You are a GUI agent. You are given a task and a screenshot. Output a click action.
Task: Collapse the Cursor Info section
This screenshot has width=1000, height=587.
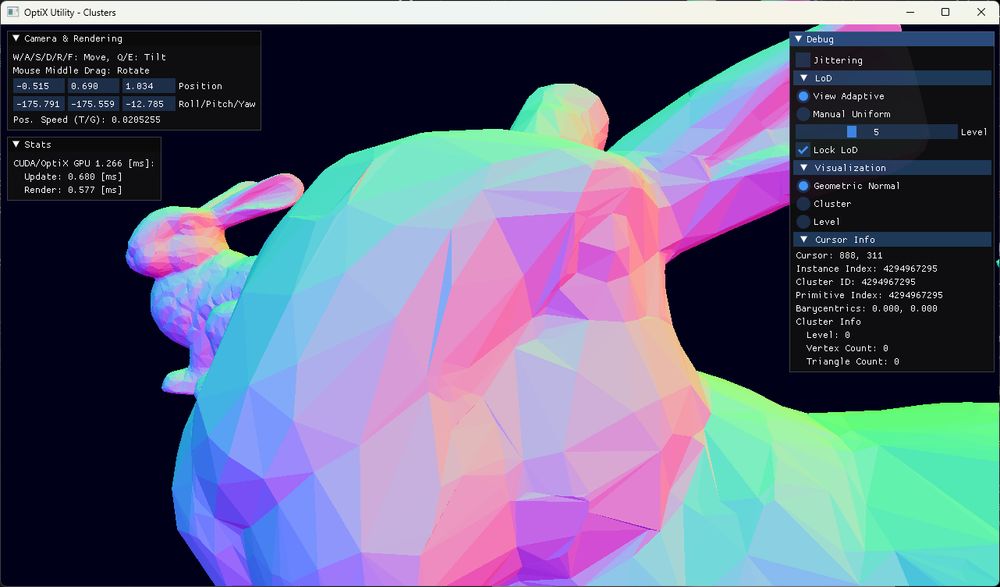804,239
